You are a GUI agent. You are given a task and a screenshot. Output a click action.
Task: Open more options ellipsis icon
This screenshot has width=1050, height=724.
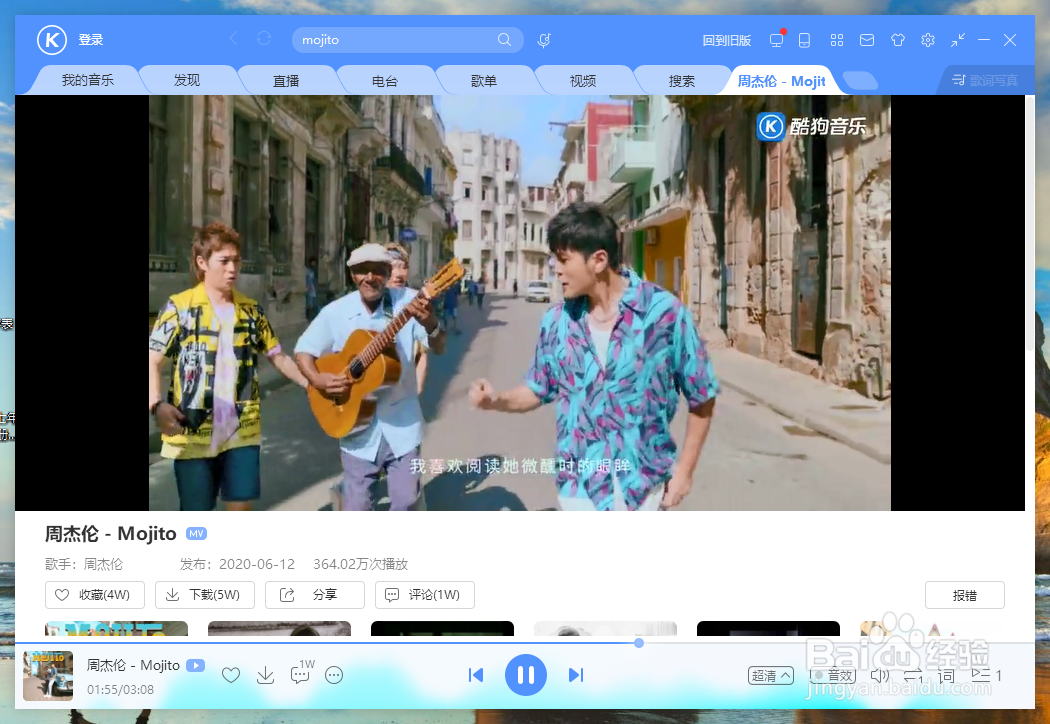point(334,675)
